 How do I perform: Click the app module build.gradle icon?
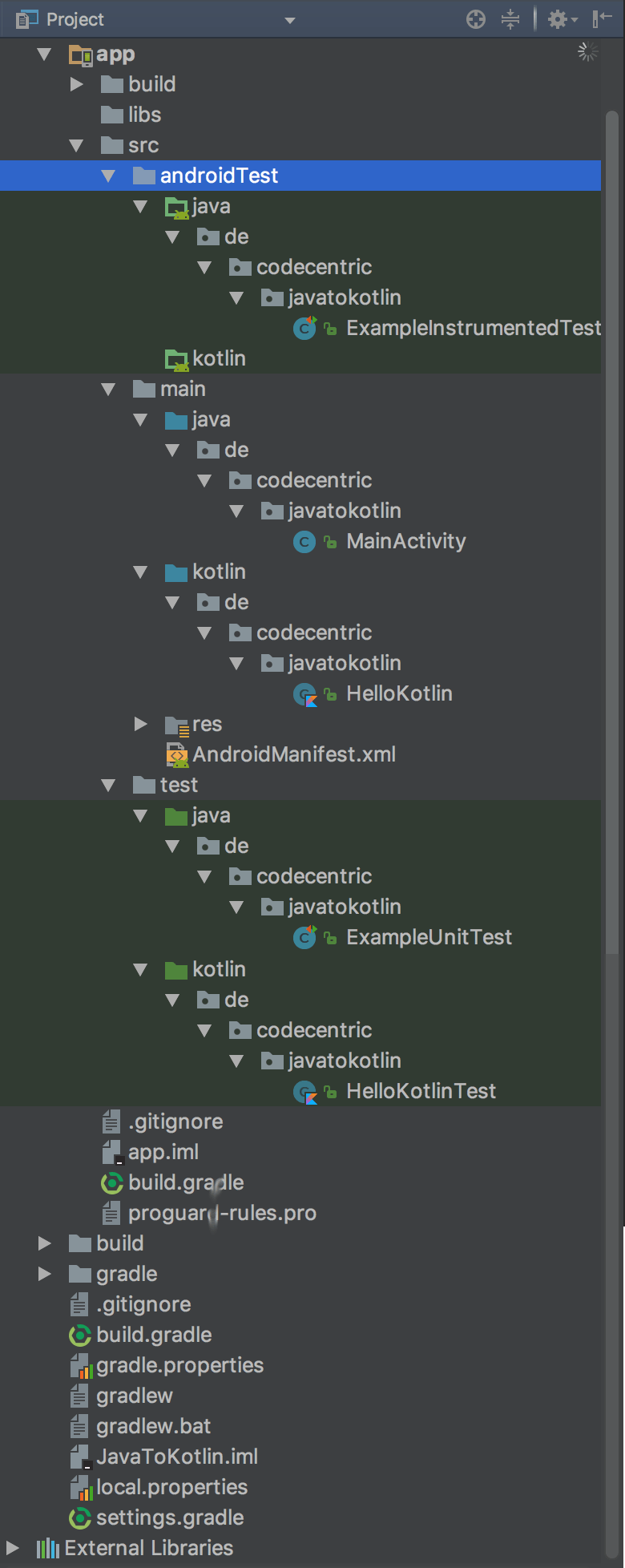pos(112,1182)
